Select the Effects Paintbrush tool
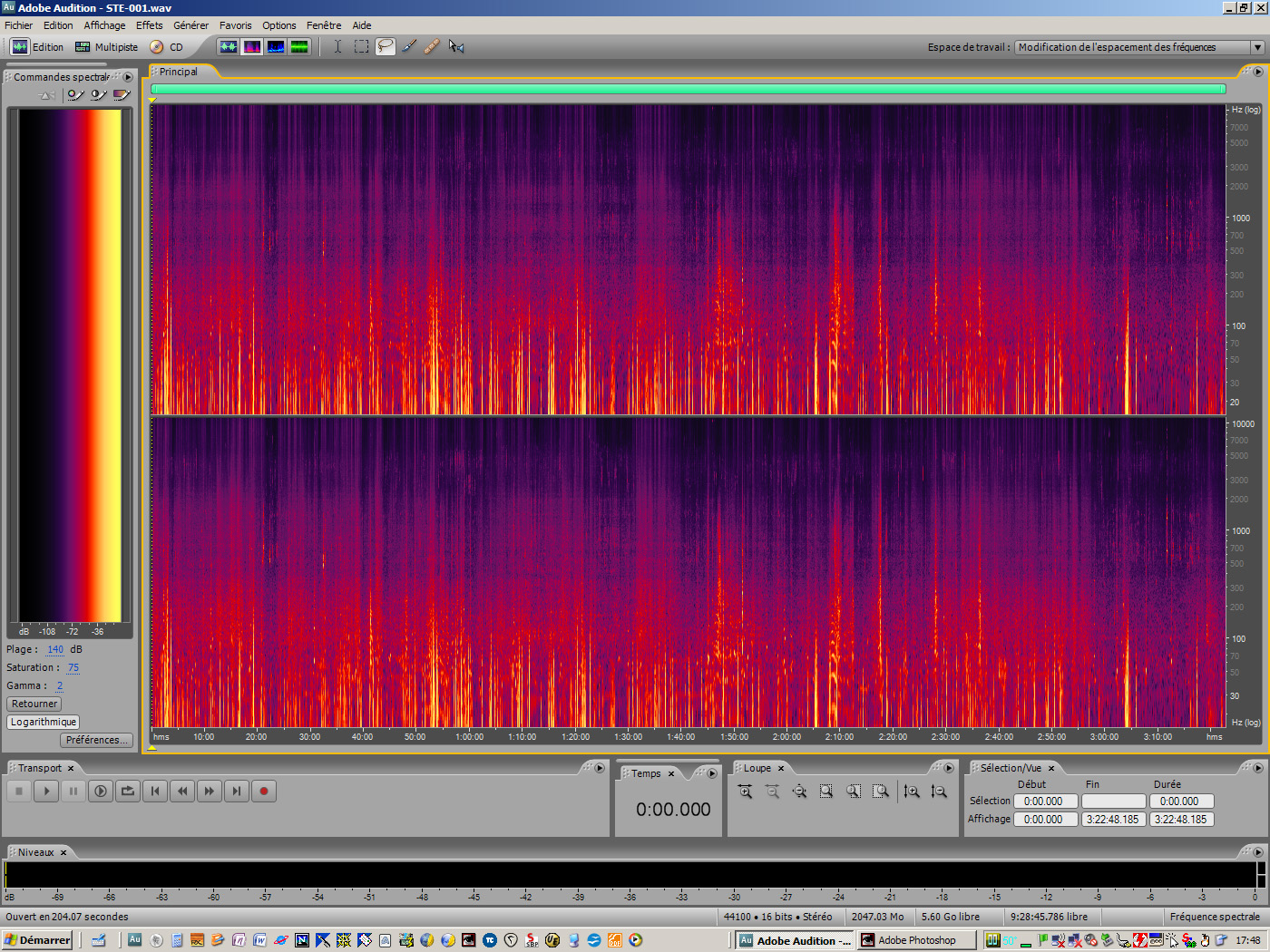 [409, 46]
